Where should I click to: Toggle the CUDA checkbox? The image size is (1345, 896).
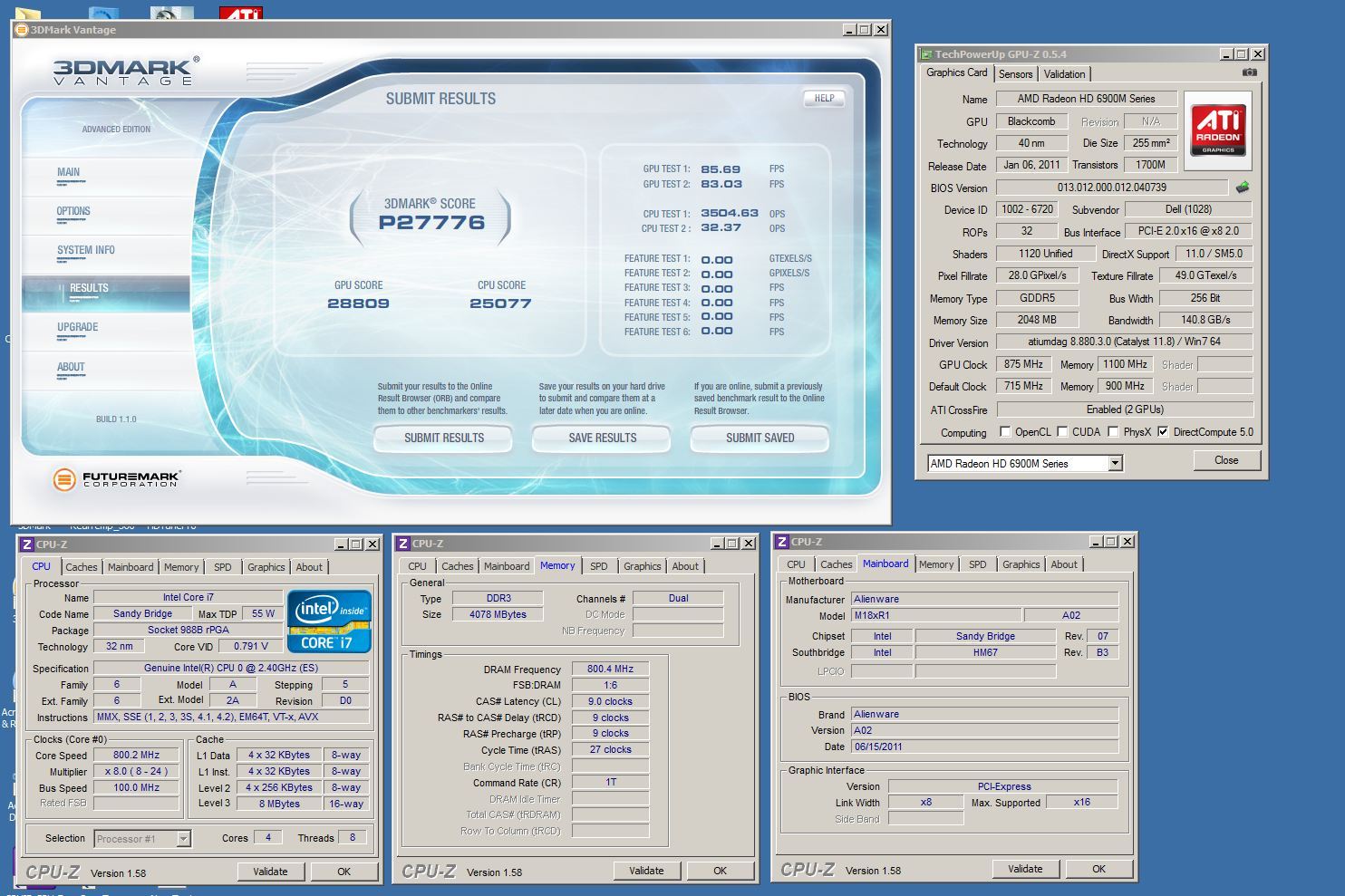point(1062,431)
